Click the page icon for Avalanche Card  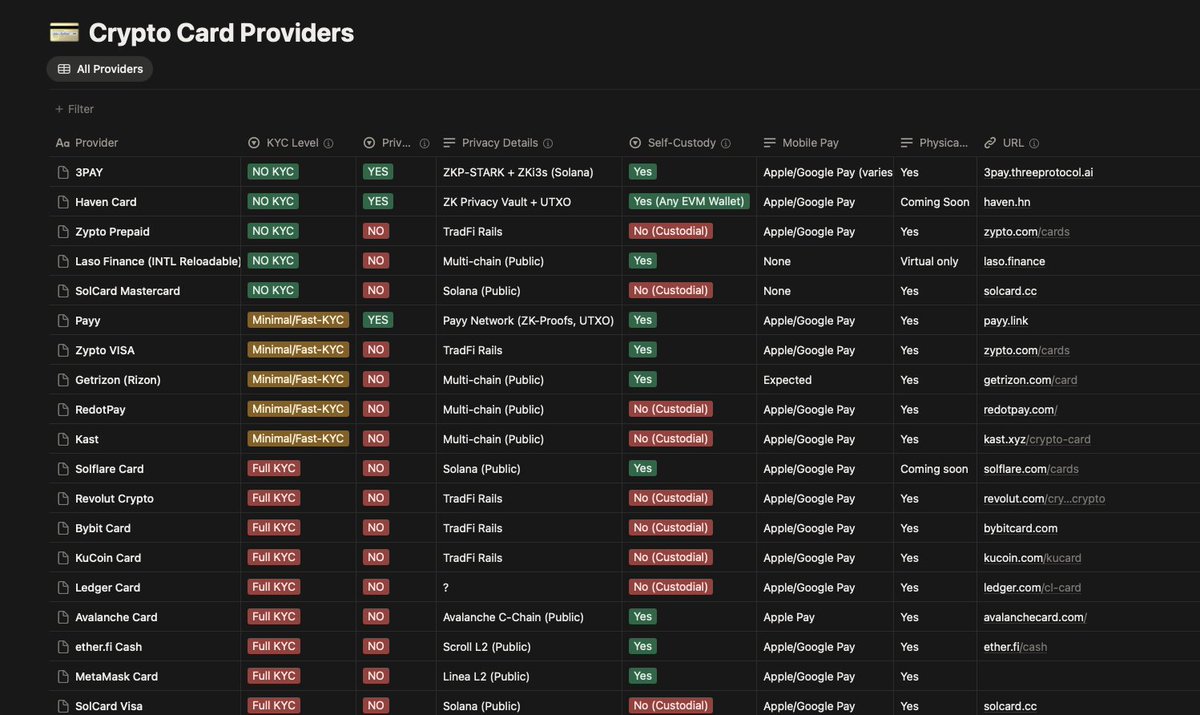click(63, 617)
